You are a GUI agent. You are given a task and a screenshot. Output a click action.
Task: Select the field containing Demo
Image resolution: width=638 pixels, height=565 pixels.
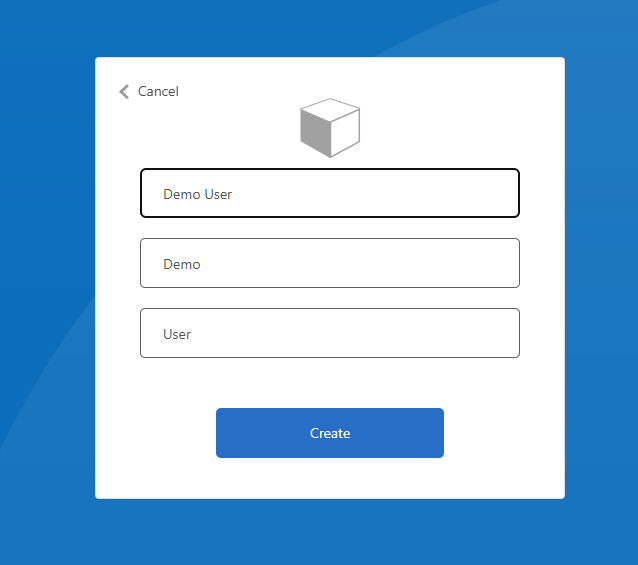pyautogui.click(x=330, y=263)
